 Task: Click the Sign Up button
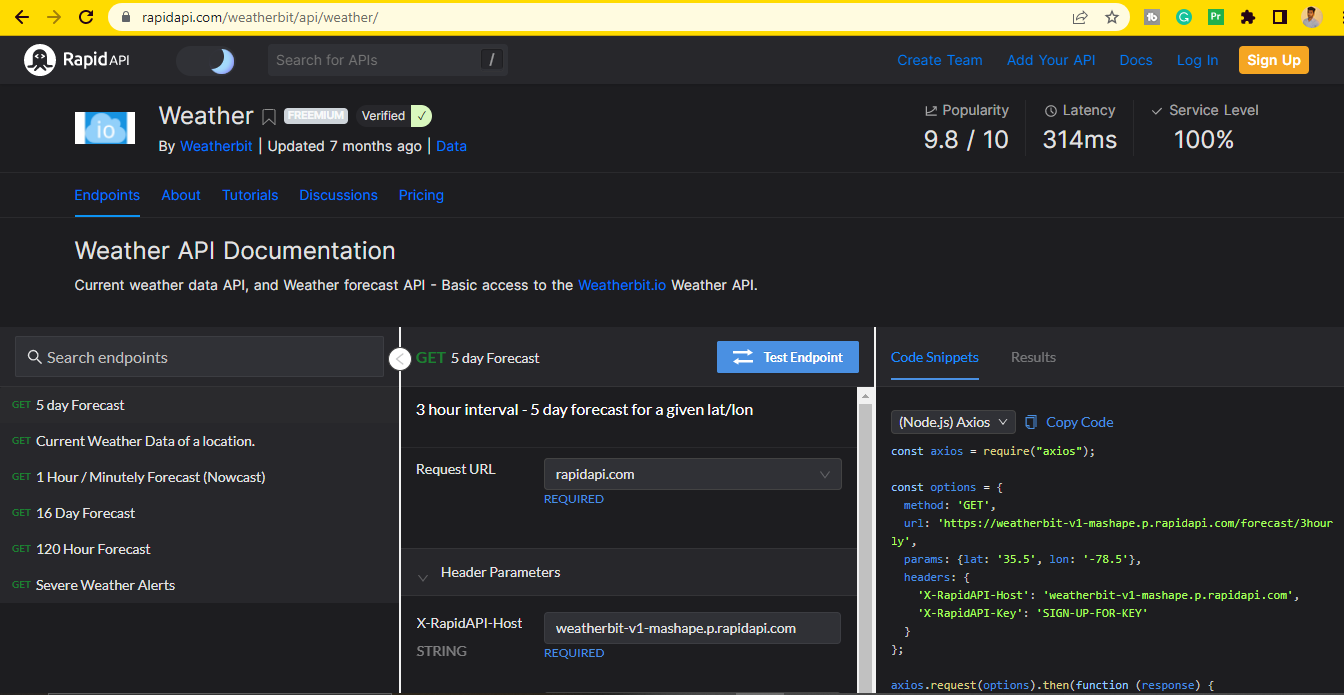[x=1274, y=60]
